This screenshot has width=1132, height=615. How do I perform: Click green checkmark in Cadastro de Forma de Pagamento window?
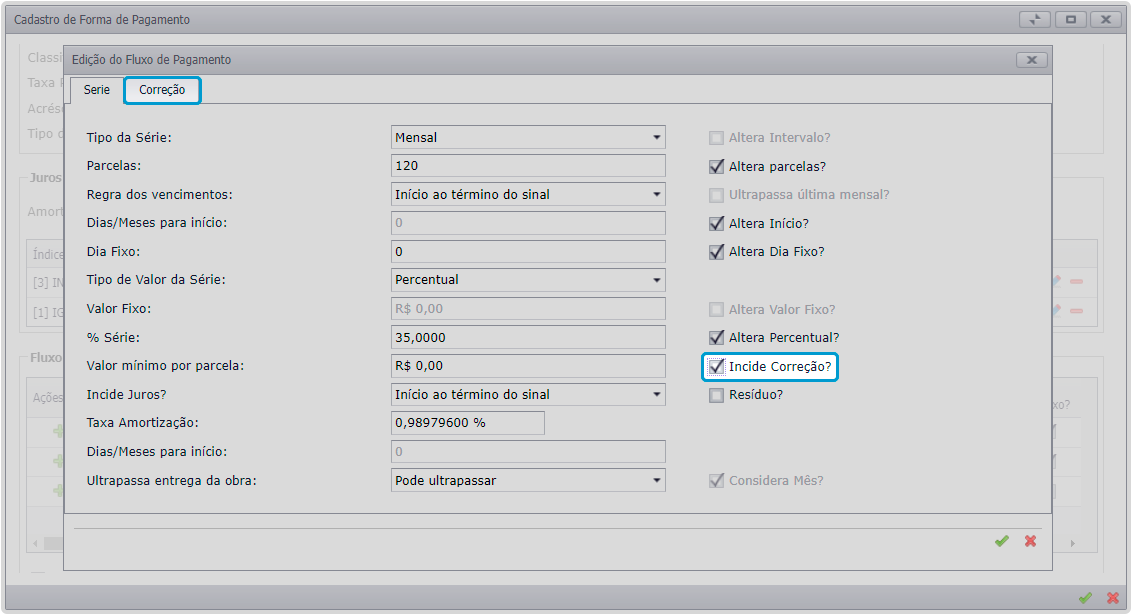click(1084, 598)
